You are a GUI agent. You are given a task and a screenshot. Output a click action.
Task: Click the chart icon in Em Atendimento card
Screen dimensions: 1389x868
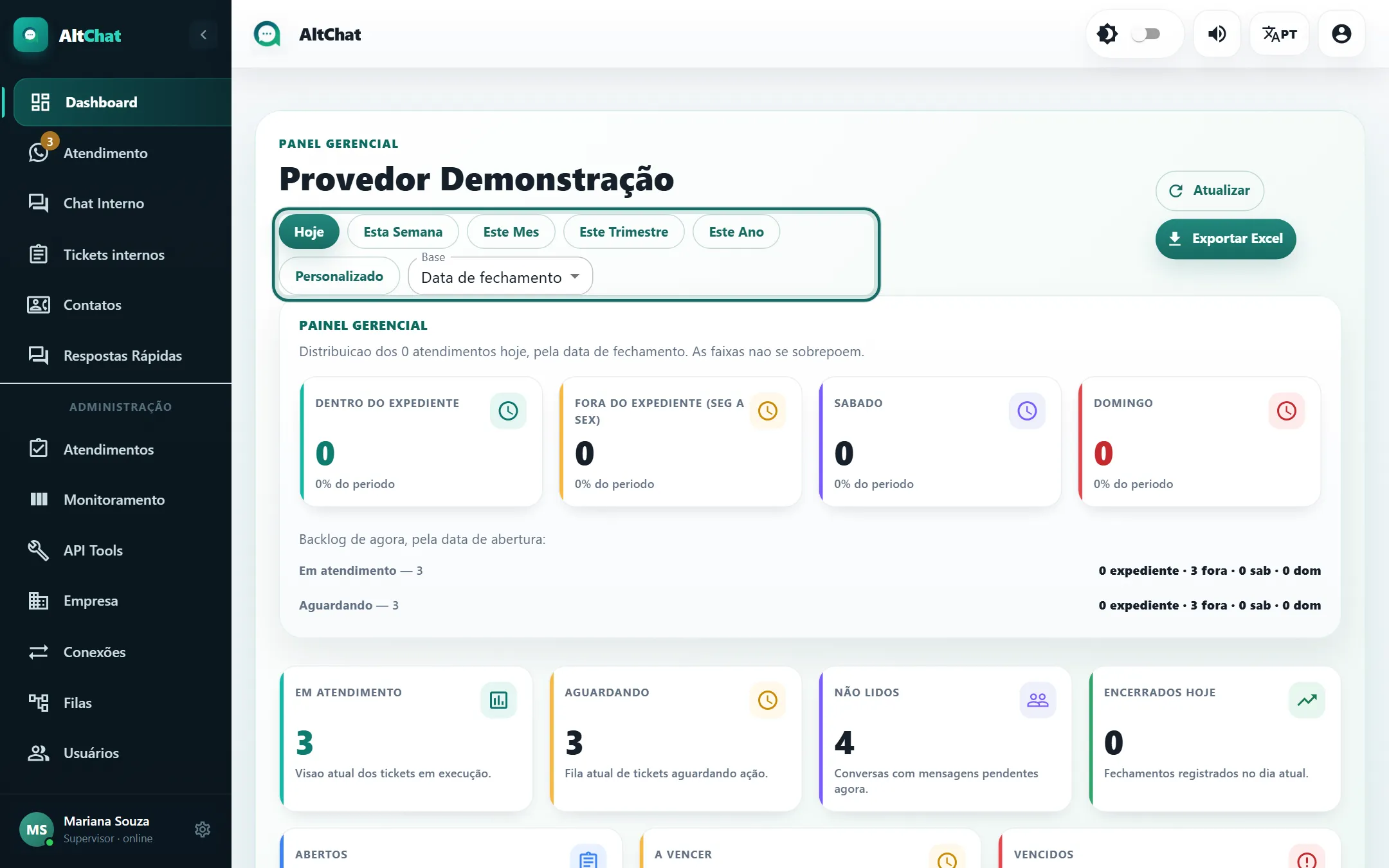[498, 700]
